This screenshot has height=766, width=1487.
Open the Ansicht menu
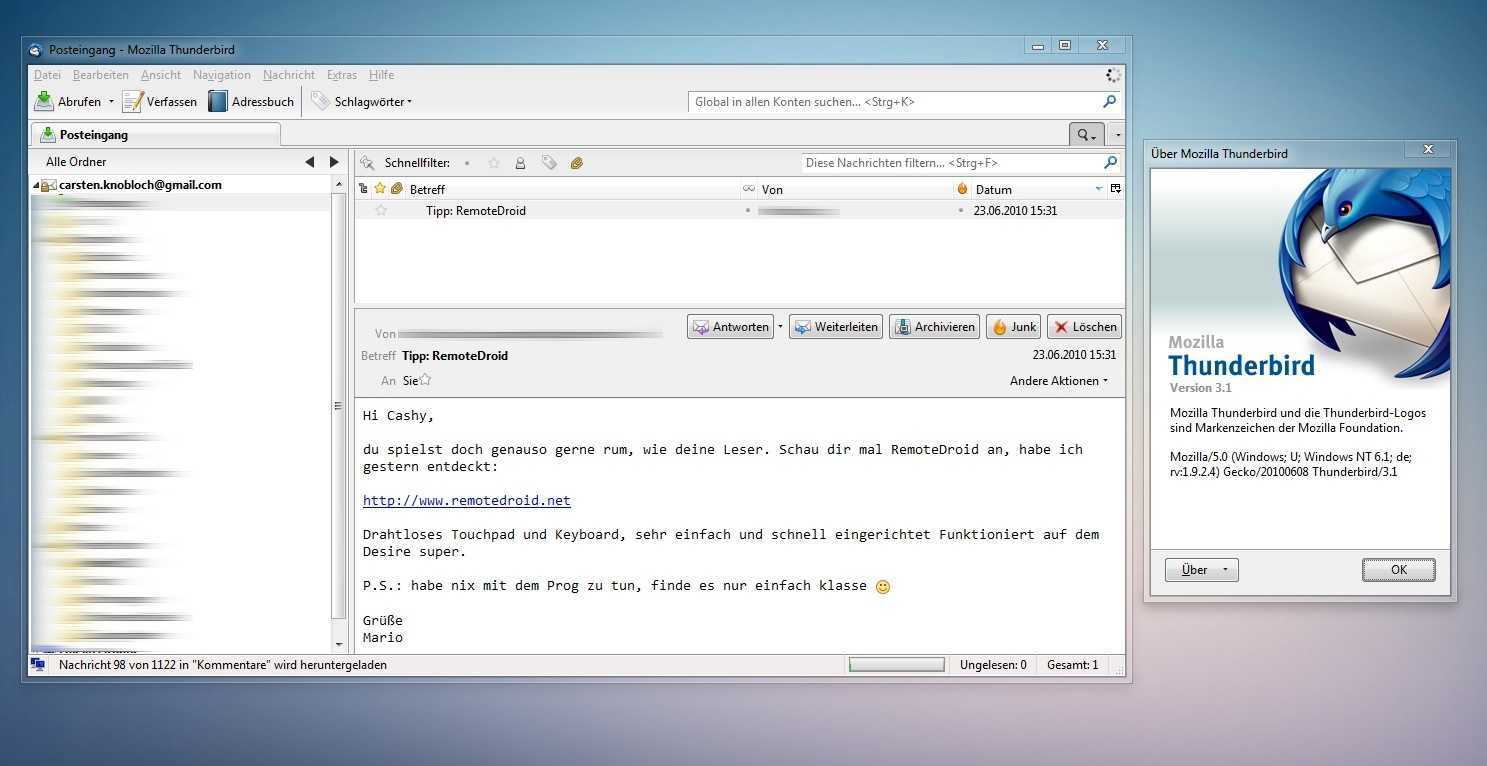point(161,75)
